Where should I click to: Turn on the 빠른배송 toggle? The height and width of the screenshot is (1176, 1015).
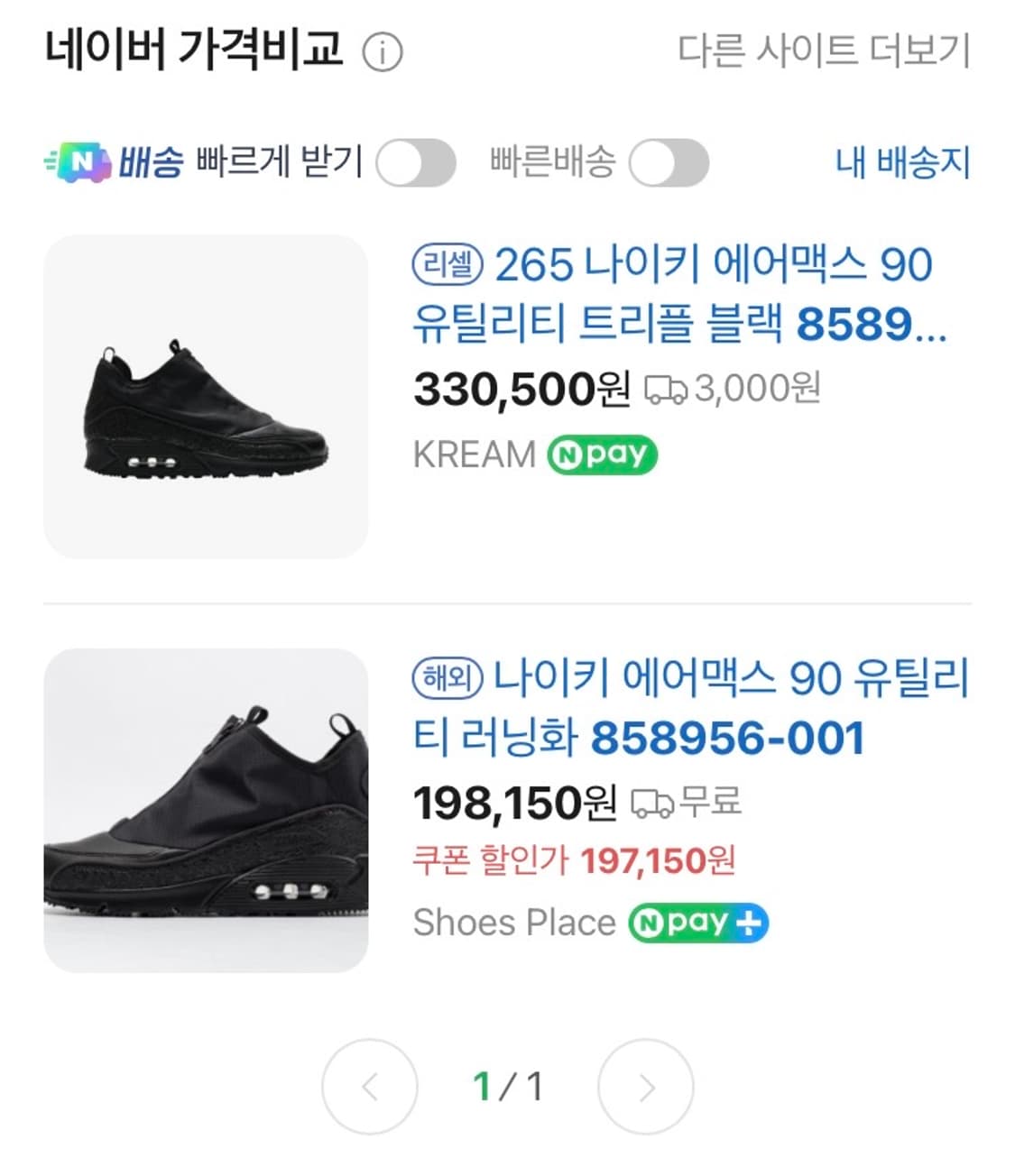[669, 163]
